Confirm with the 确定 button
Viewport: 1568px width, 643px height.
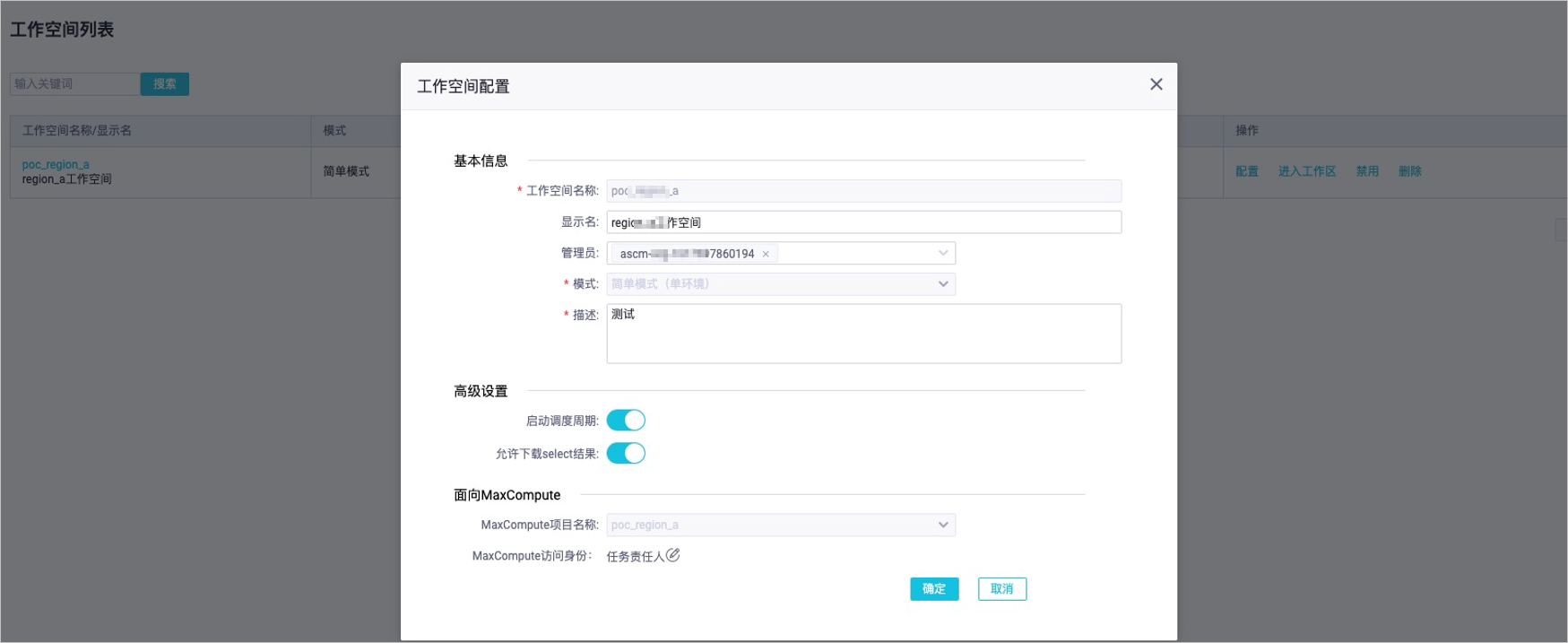tap(934, 589)
